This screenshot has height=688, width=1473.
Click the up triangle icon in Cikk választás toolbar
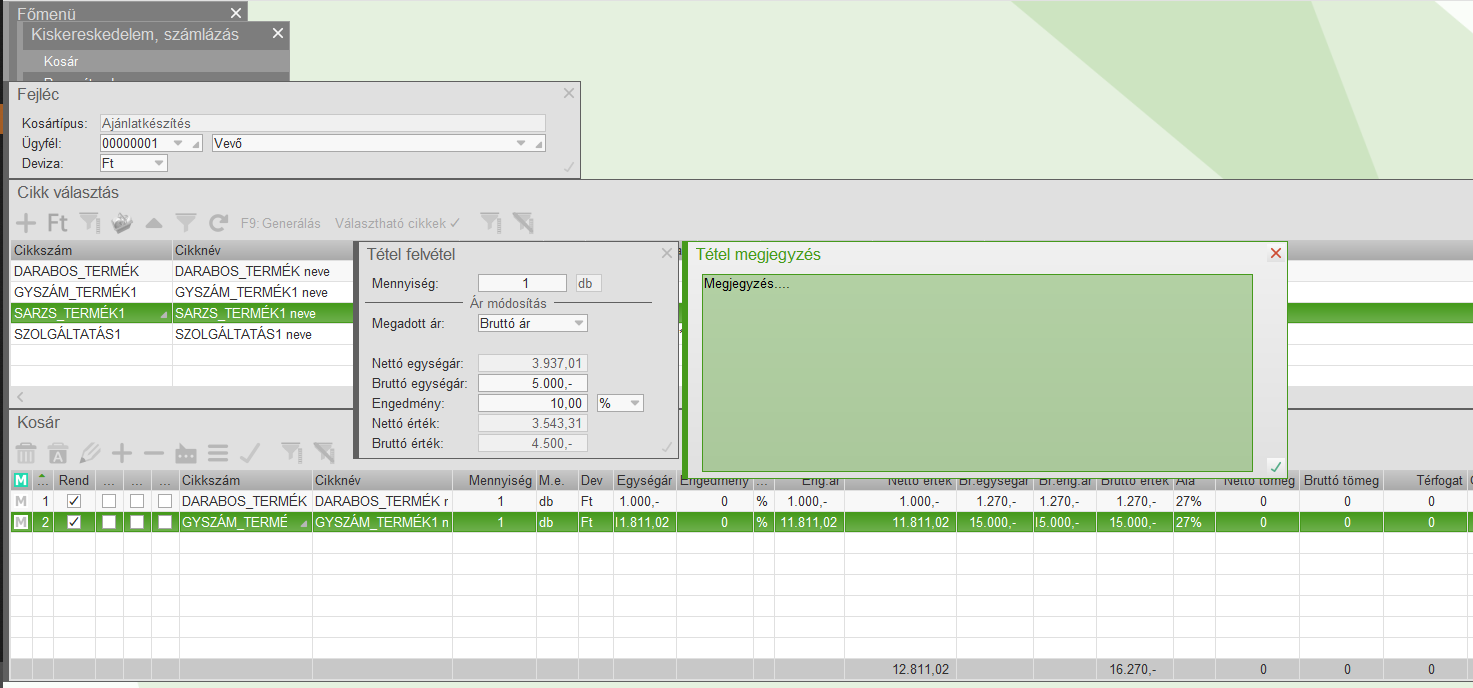point(154,223)
